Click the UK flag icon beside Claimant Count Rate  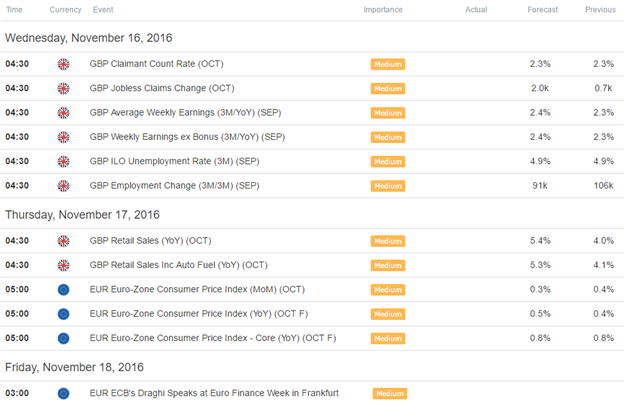[63, 64]
